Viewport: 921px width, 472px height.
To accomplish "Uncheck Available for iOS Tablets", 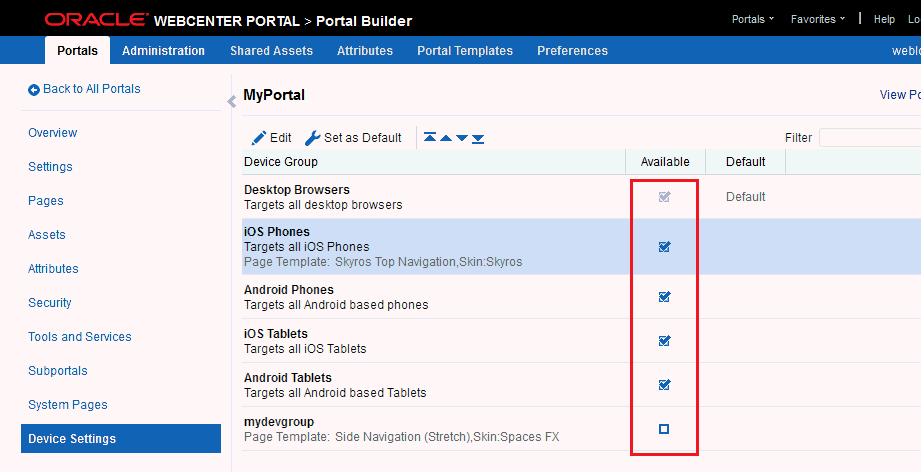I will point(664,340).
